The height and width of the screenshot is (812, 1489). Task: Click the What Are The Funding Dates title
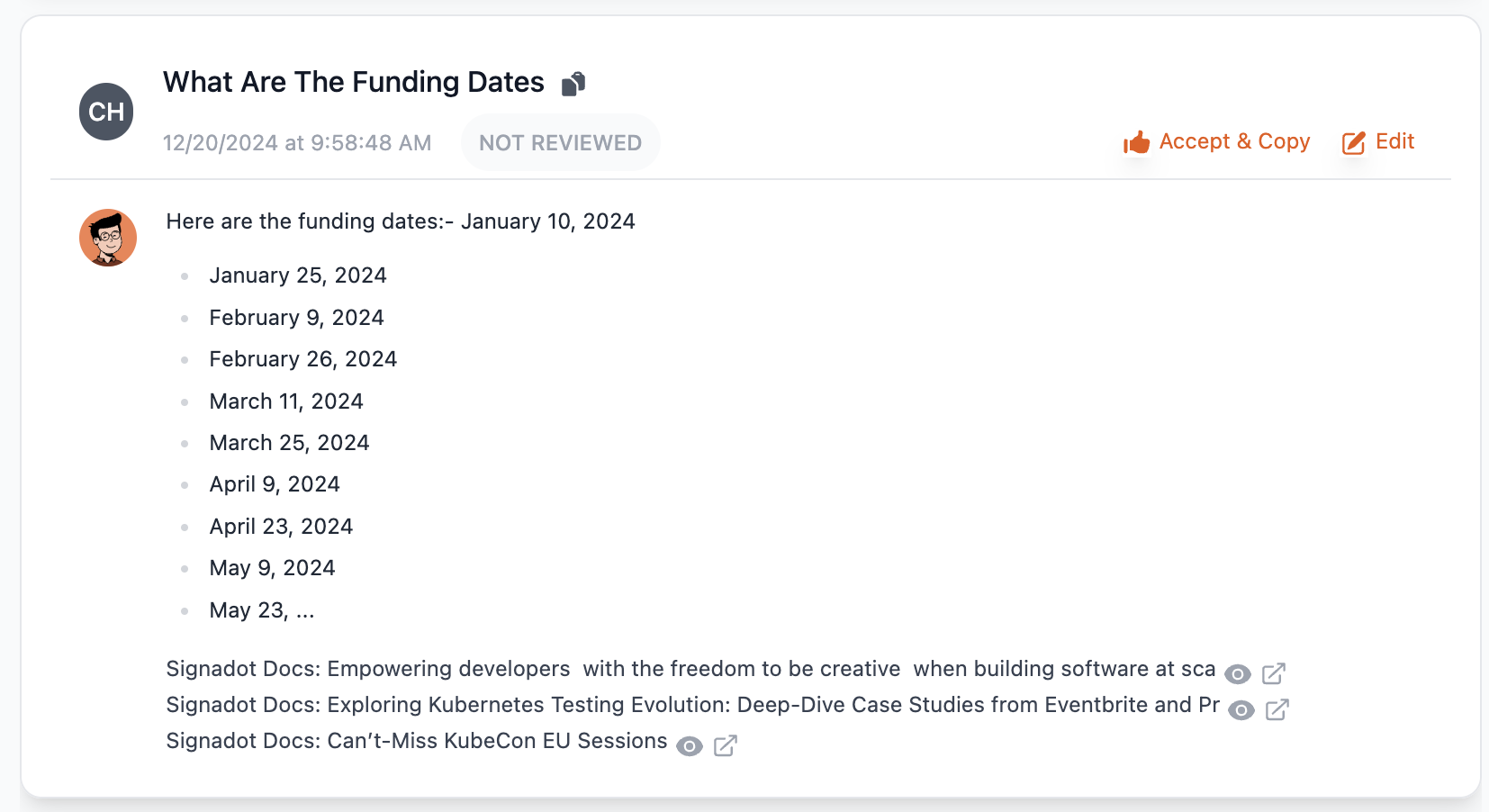point(353,82)
